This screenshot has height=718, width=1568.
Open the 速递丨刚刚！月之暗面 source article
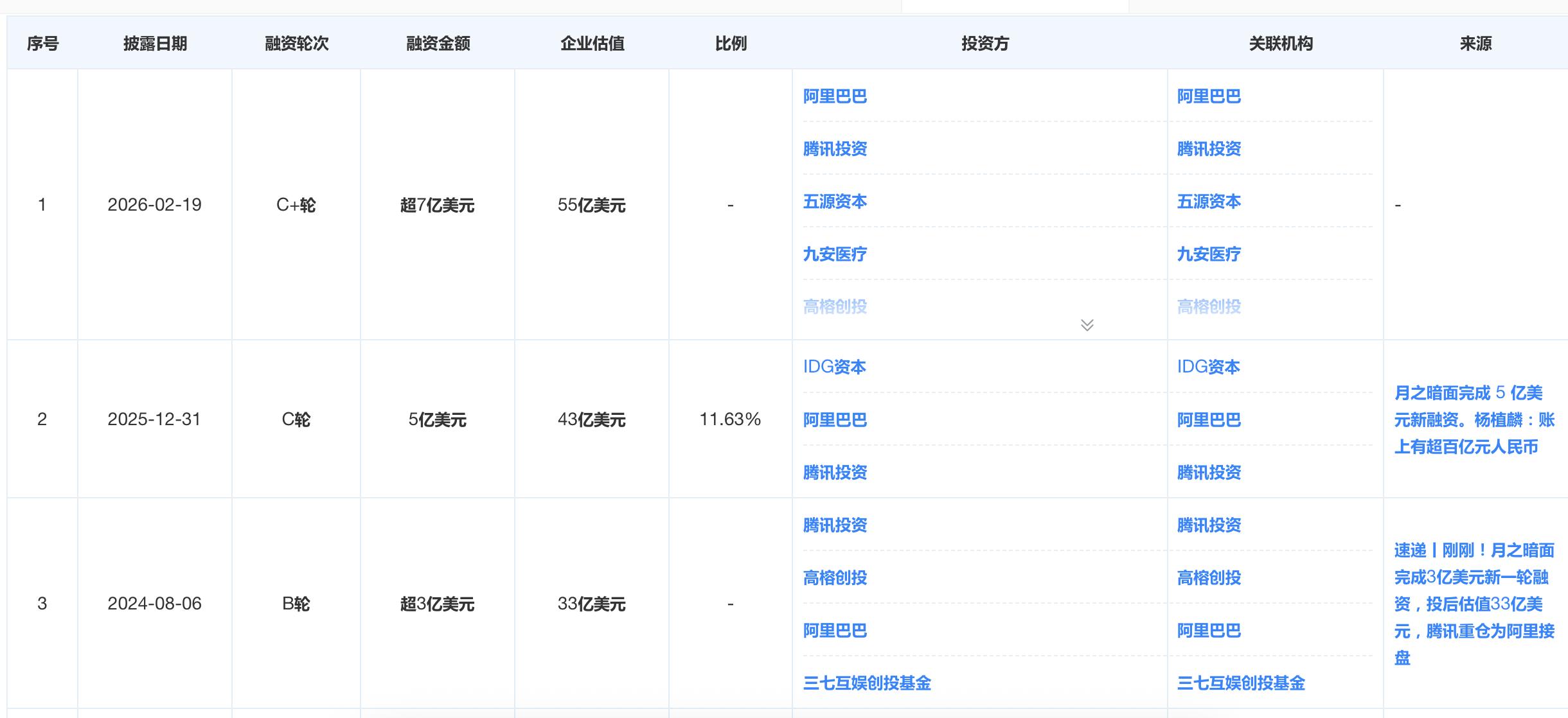click(x=1474, y=604)
